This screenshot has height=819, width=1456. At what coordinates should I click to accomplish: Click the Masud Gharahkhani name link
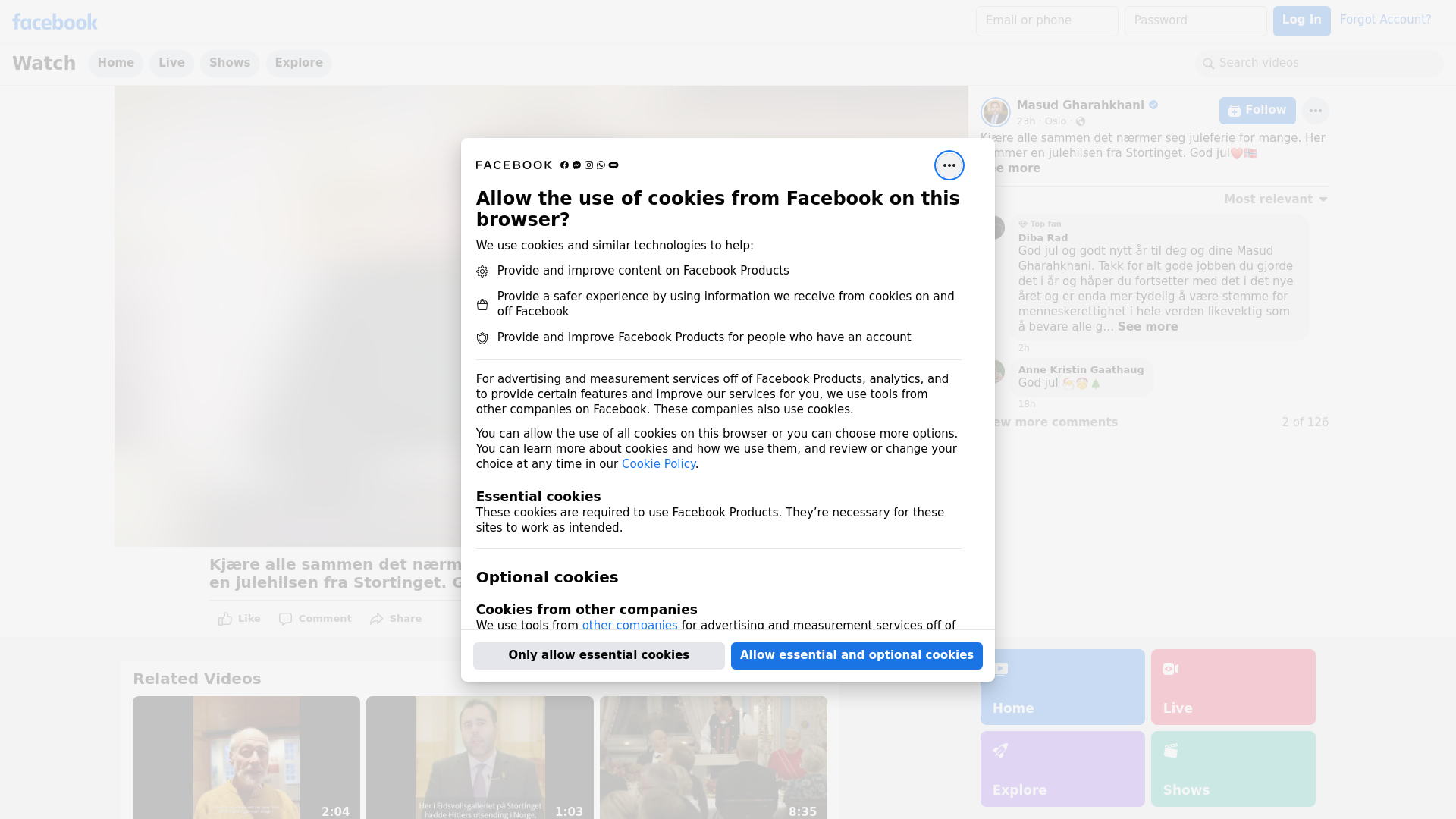click(1080, 105)
